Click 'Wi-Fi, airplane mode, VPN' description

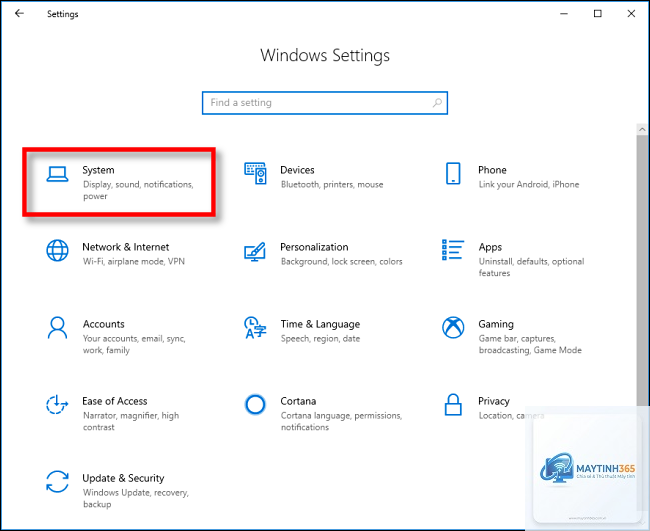[x=134, y=262]
